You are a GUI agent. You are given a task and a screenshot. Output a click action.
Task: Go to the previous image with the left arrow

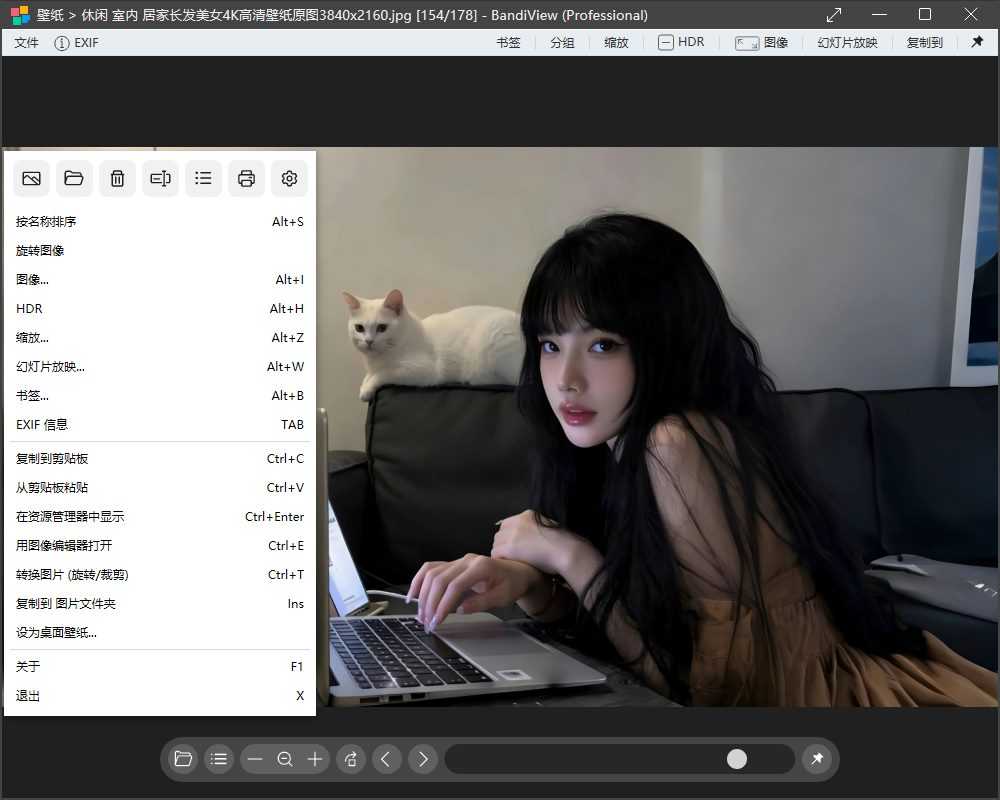click(387, 759)
